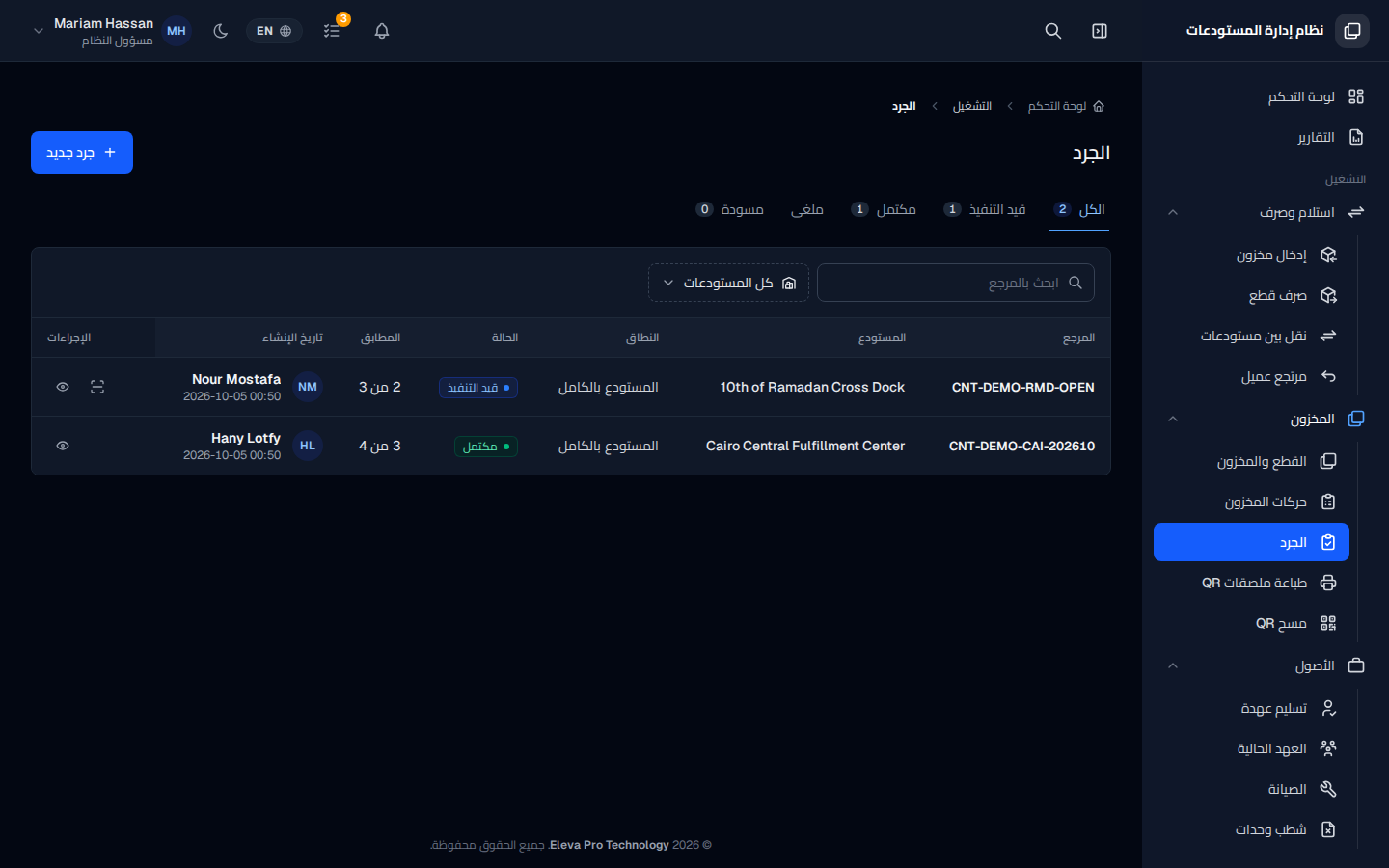The image size is (1389, 868).
Task: Select the الكل tab
Action: [1079, 209]
